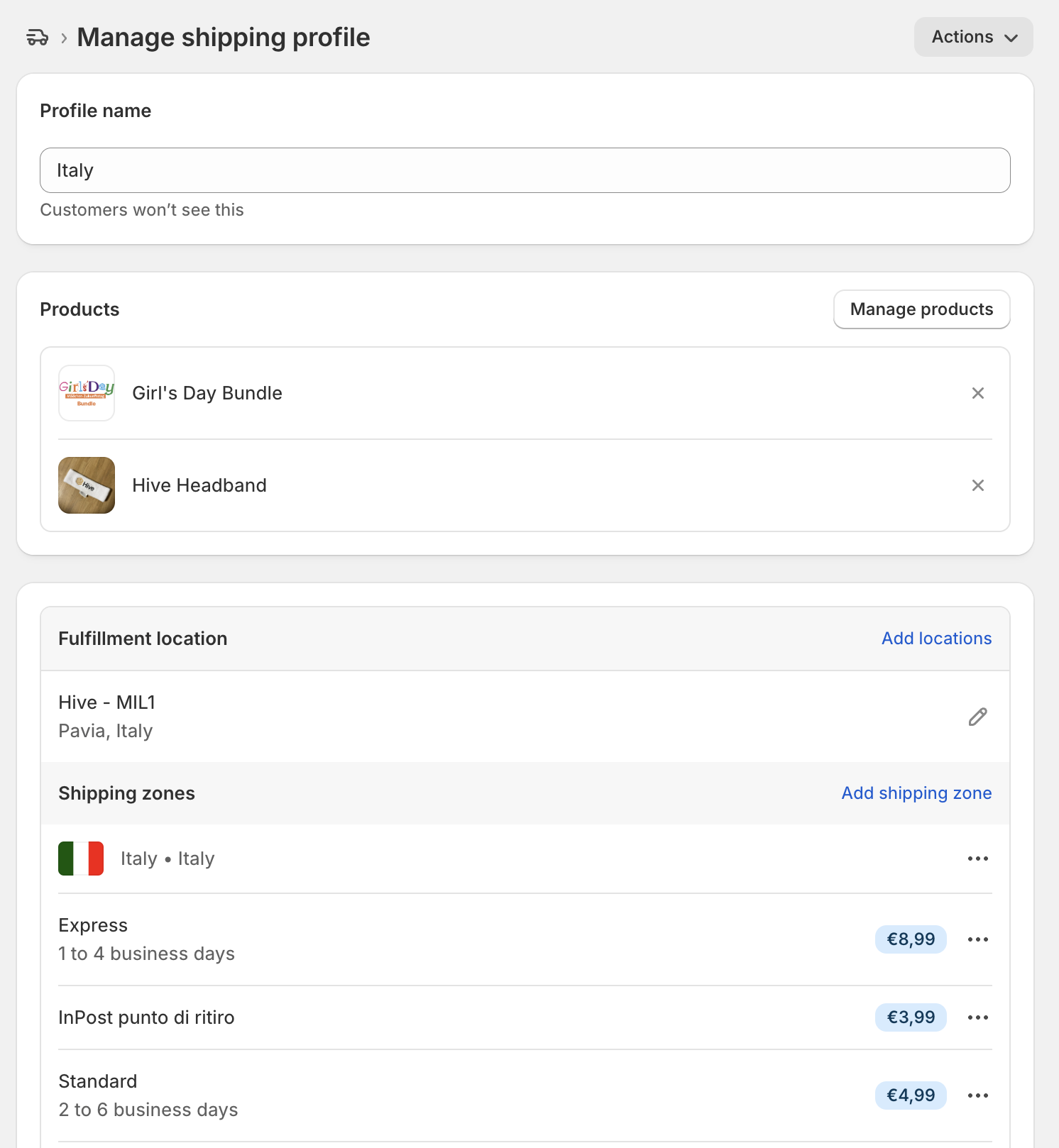This screenshot has height=1148, width=1059.
Task: Remove Hive Headband from products
Action: (977, 485)
